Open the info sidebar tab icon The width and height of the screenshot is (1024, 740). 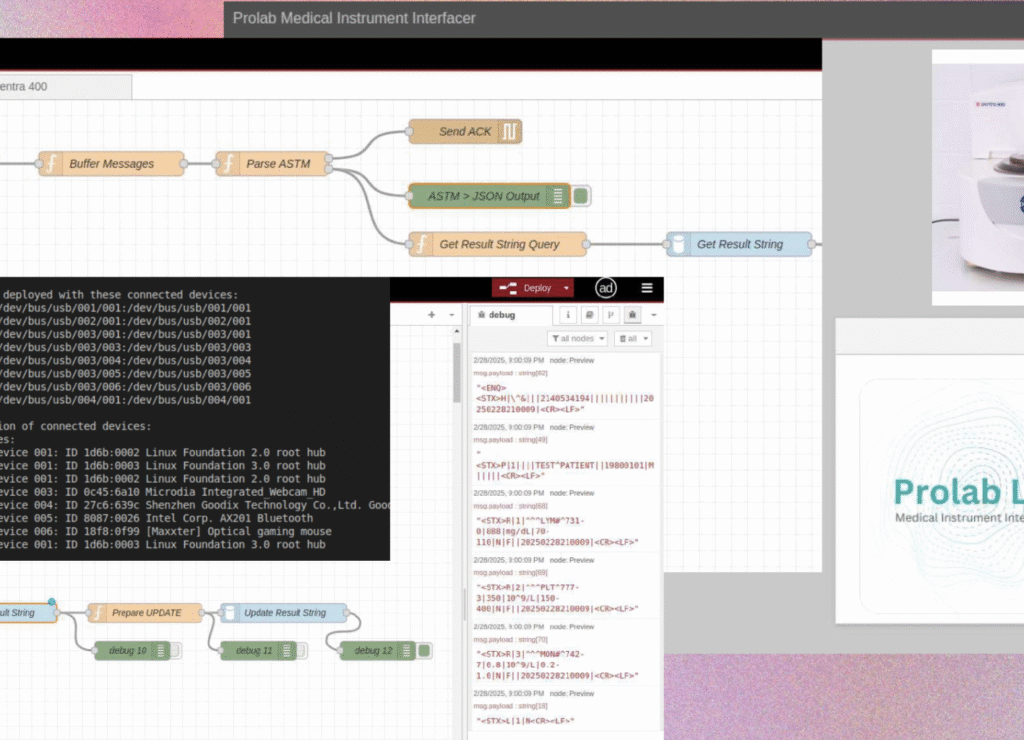569,315
